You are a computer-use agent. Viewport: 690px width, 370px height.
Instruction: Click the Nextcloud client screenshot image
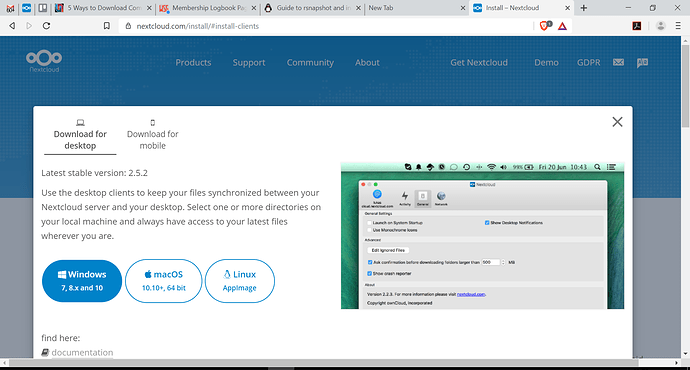point(482,235)
